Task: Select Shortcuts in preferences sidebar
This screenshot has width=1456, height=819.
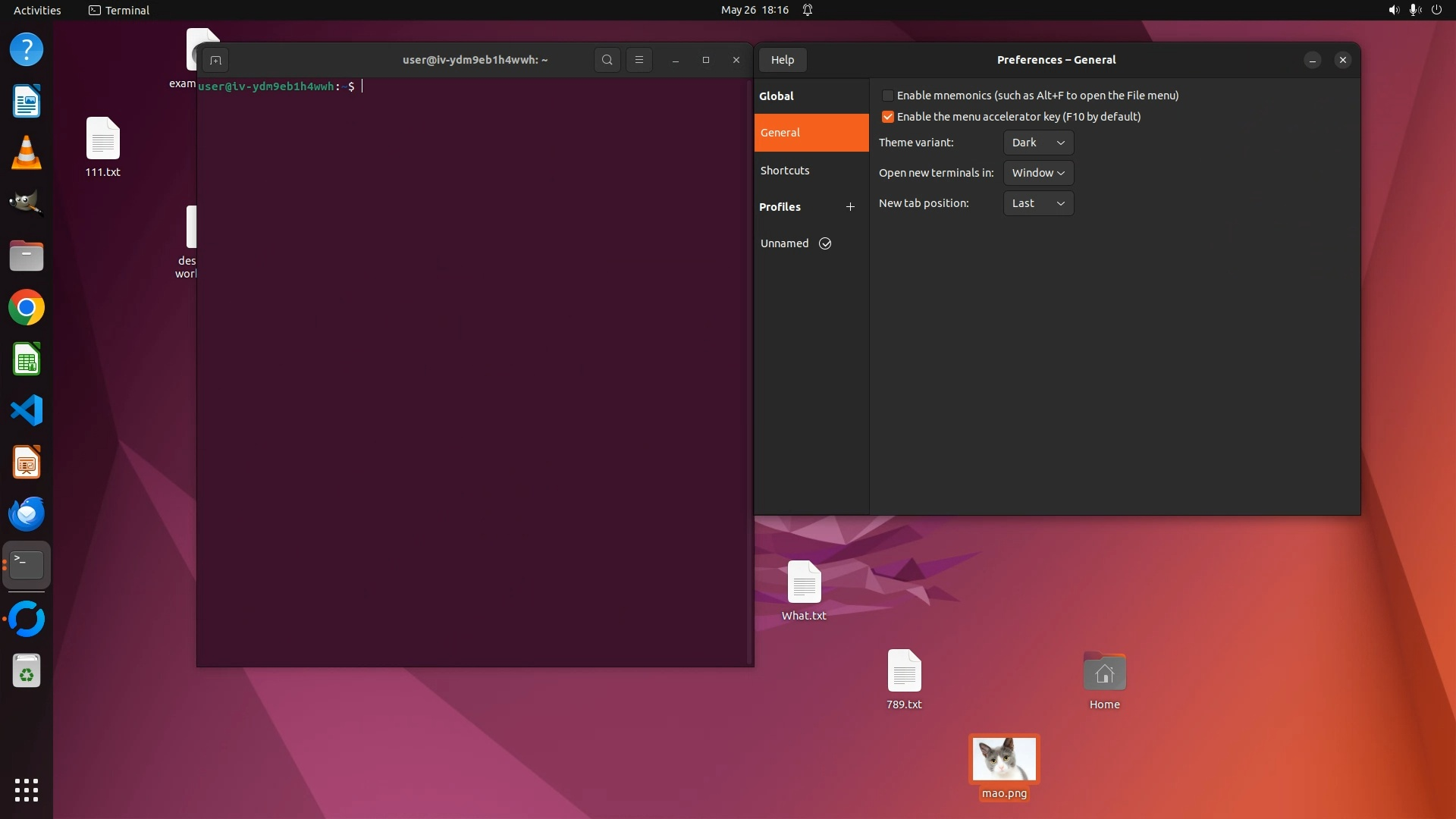Action: point(785,171)
